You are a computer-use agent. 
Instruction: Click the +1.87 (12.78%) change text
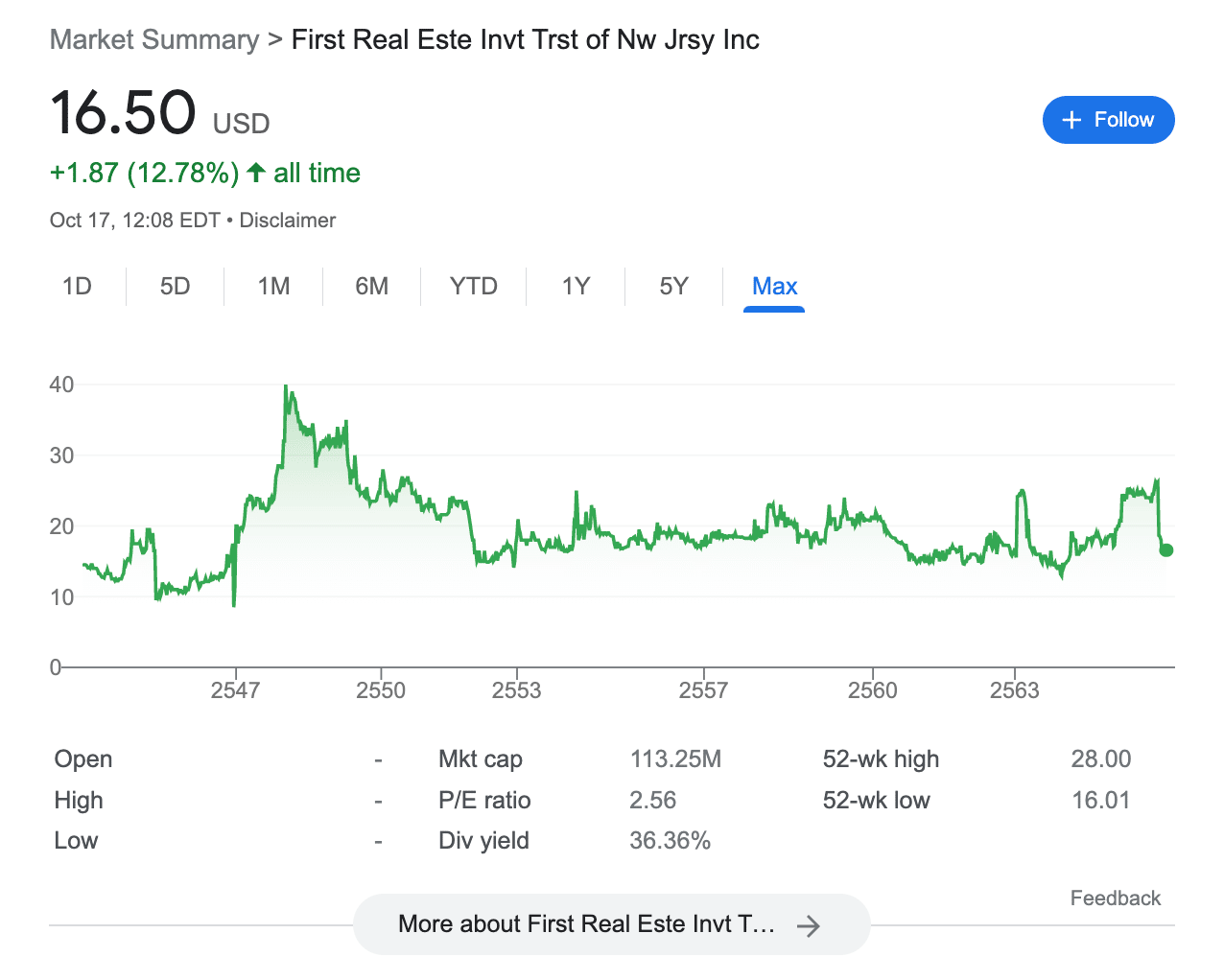tap(144, 173)
